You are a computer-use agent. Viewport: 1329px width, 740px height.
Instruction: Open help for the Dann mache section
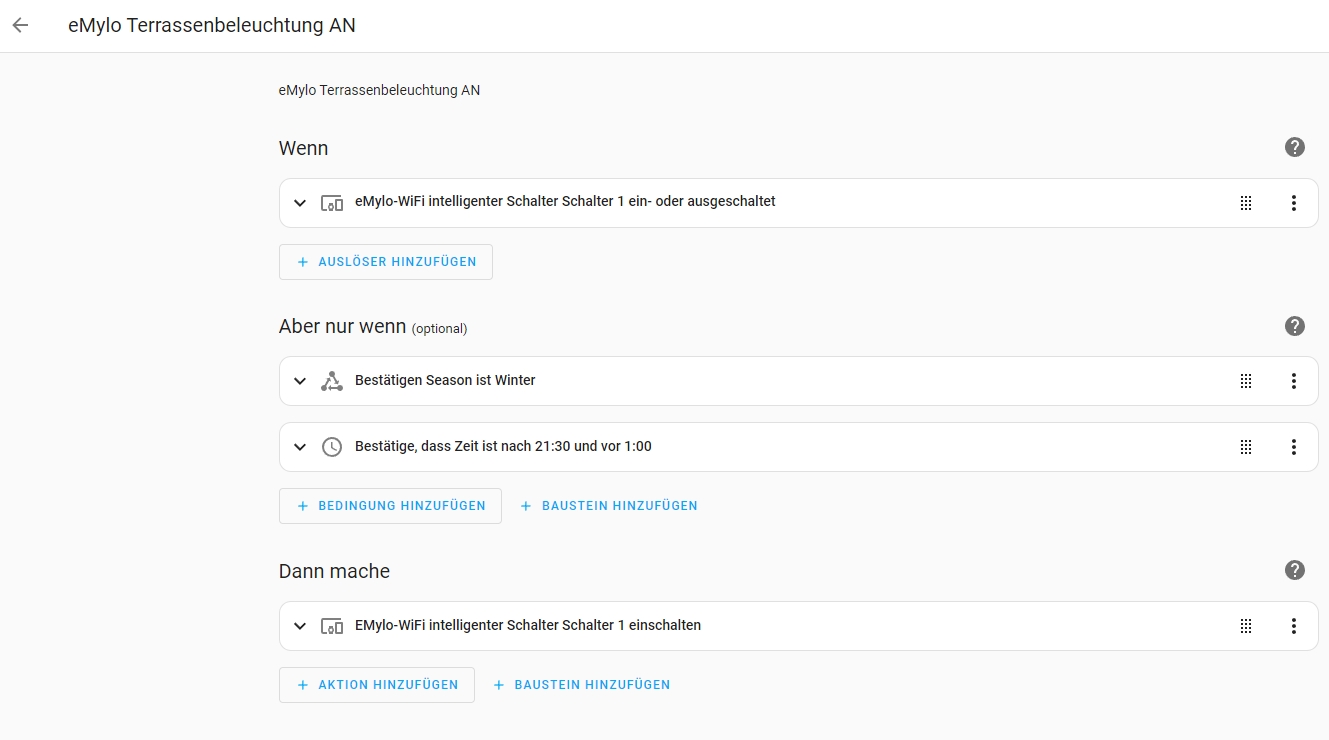click(1295, 570)
